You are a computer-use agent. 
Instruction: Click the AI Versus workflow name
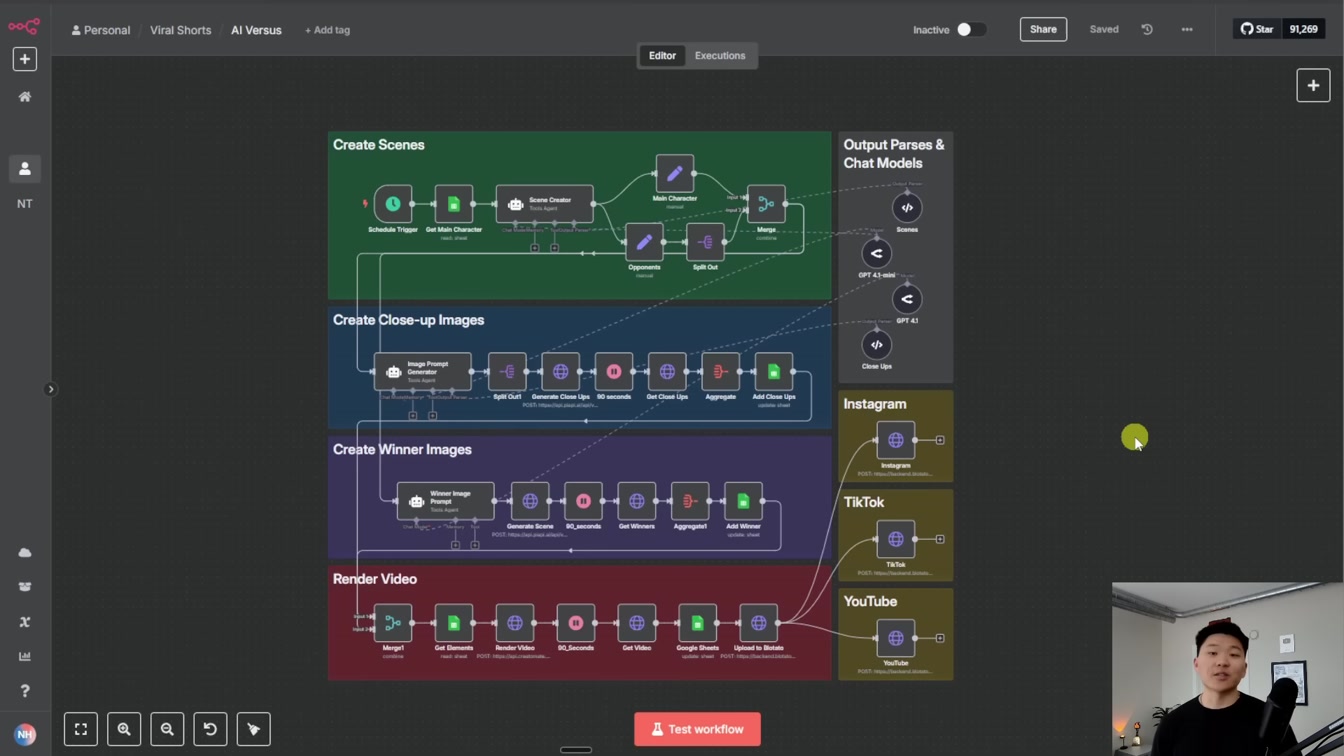click(256, 30)
